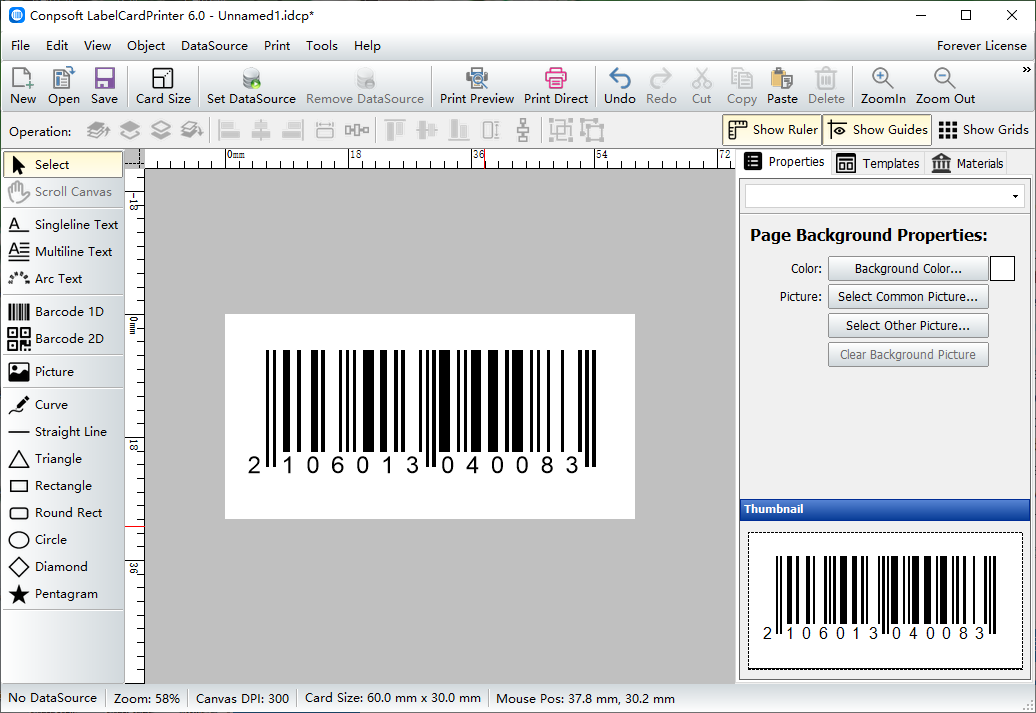Click the Cut scissors icon
Screen dimensions: 1036x713
[702, 86]
